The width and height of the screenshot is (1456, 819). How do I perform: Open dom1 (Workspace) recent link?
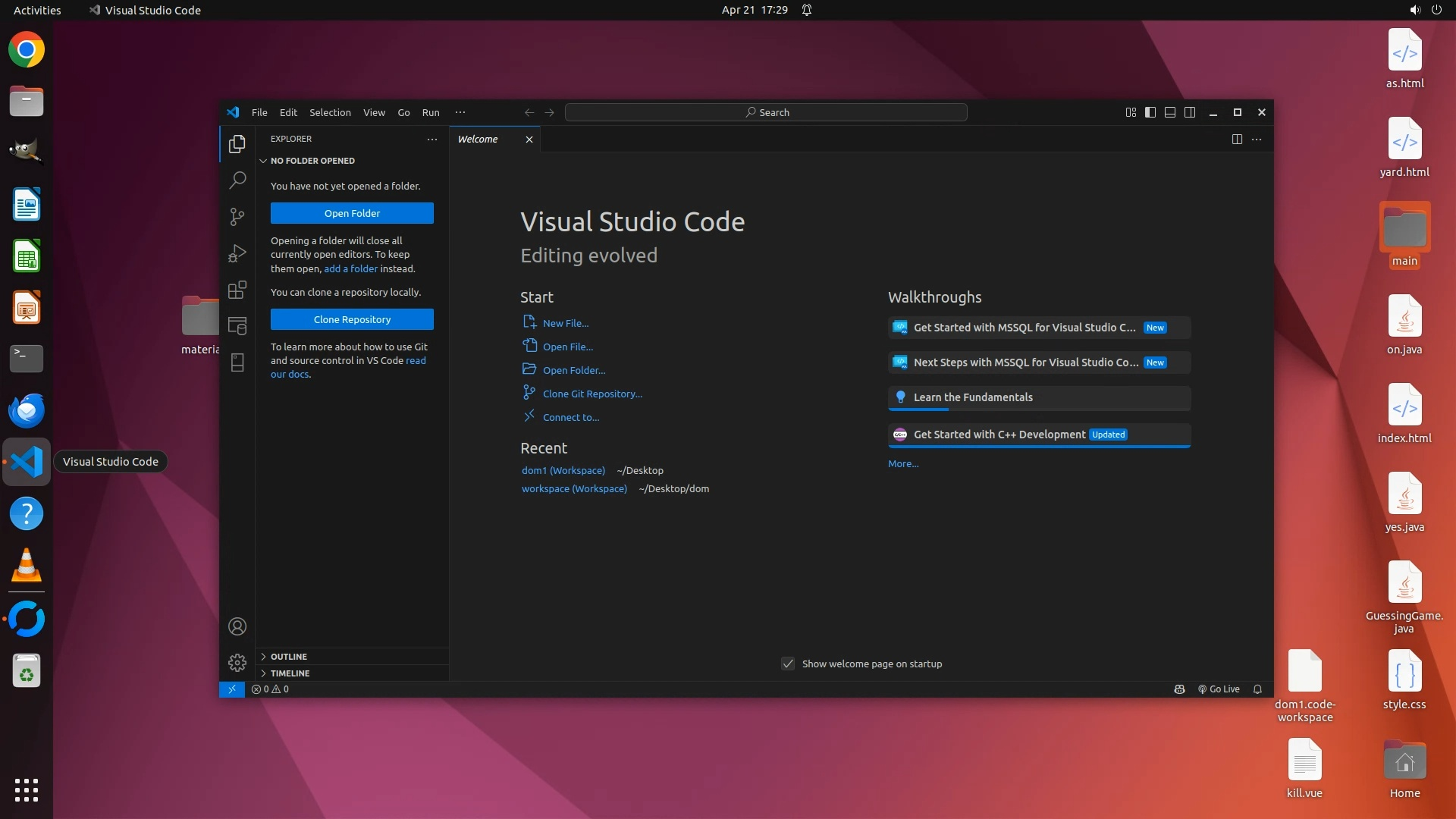pos(563,470)
